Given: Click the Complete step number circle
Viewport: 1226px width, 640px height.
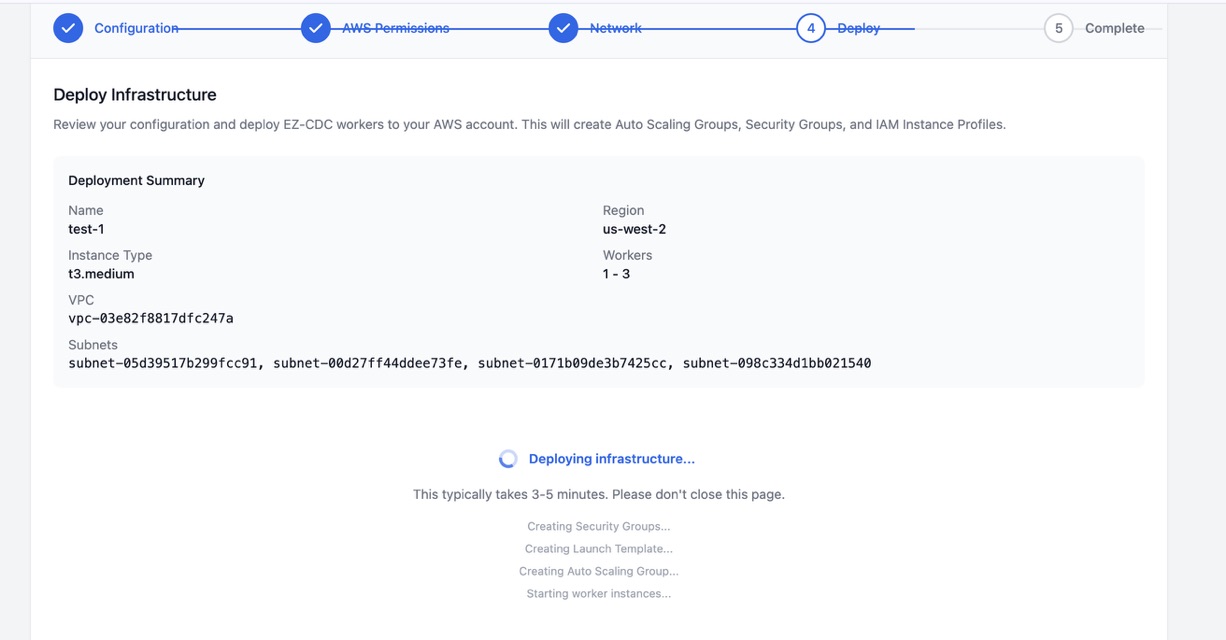Looking at the screenshot, I should point(1058,27).
